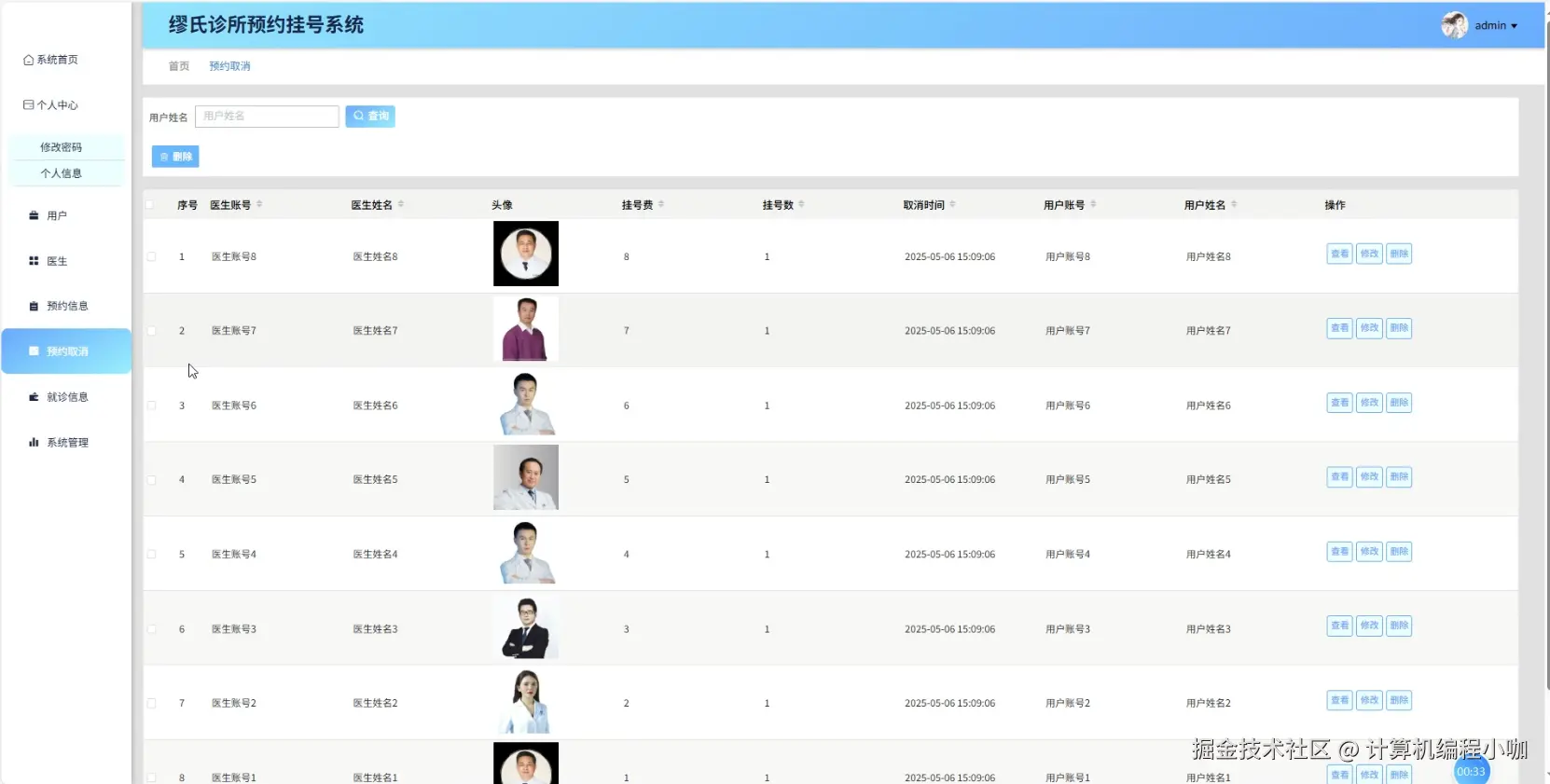This screenshot has width=1550, height=784.
Task: Click 删除 for 用户姓名8 row
Action: [1399, 254]
